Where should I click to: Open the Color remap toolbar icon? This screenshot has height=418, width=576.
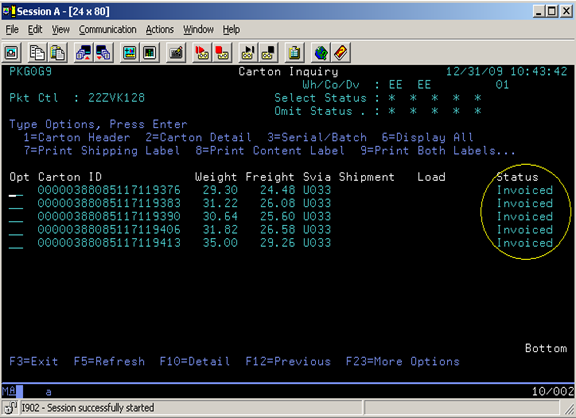tap(150, 53)
